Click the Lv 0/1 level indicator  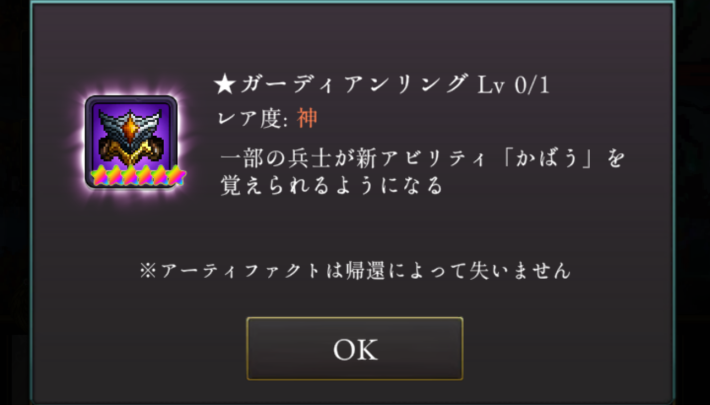513,85
